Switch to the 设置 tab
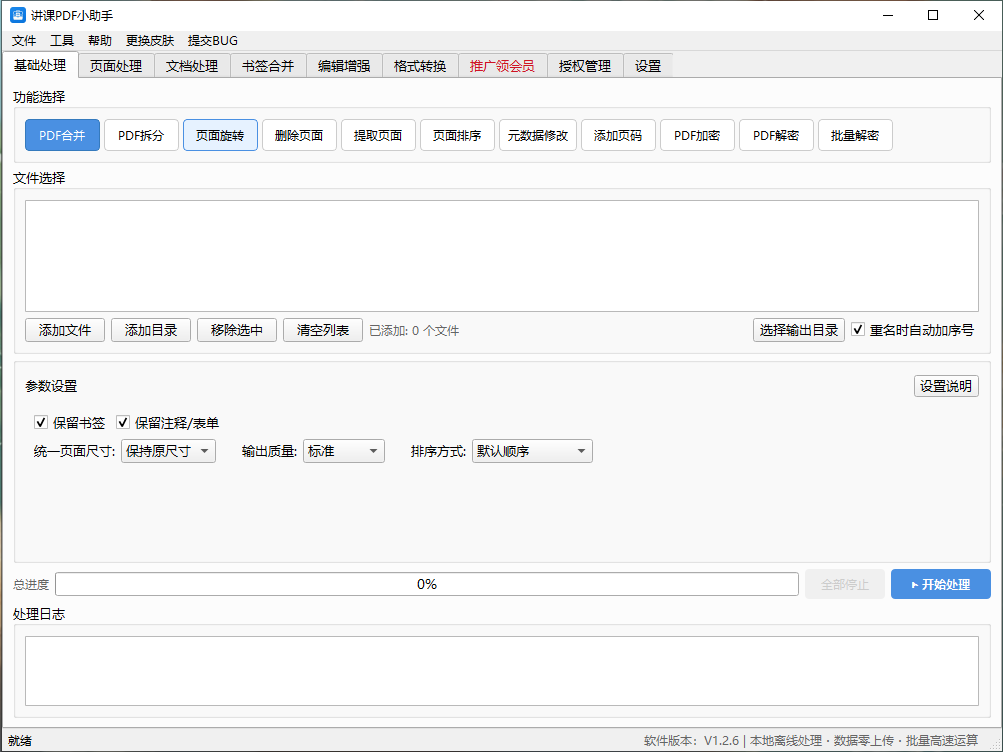This screenshot has height=752, width=1003. (647, 67)
